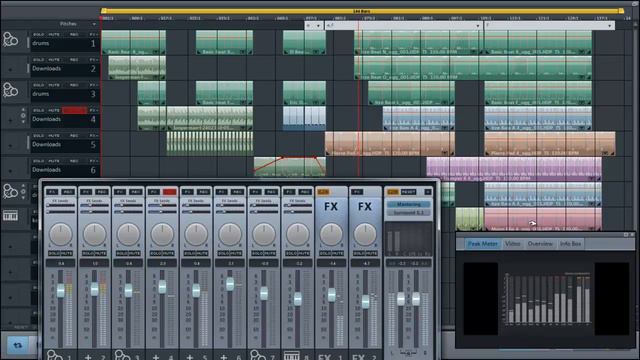The width and height of the screenshot is (640, 360).
Task: Click the settings gear beside track 4 header
Action: [23, 116]
